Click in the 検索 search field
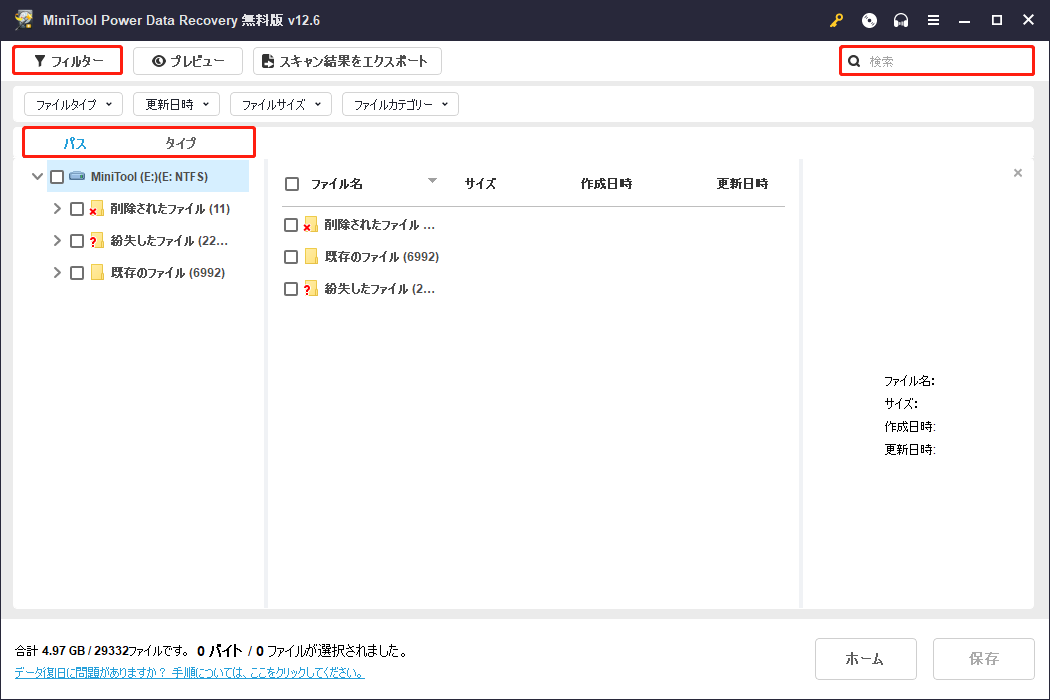Screen dimensions: 1050x700 pyautogui.click(x=937, y=62)
